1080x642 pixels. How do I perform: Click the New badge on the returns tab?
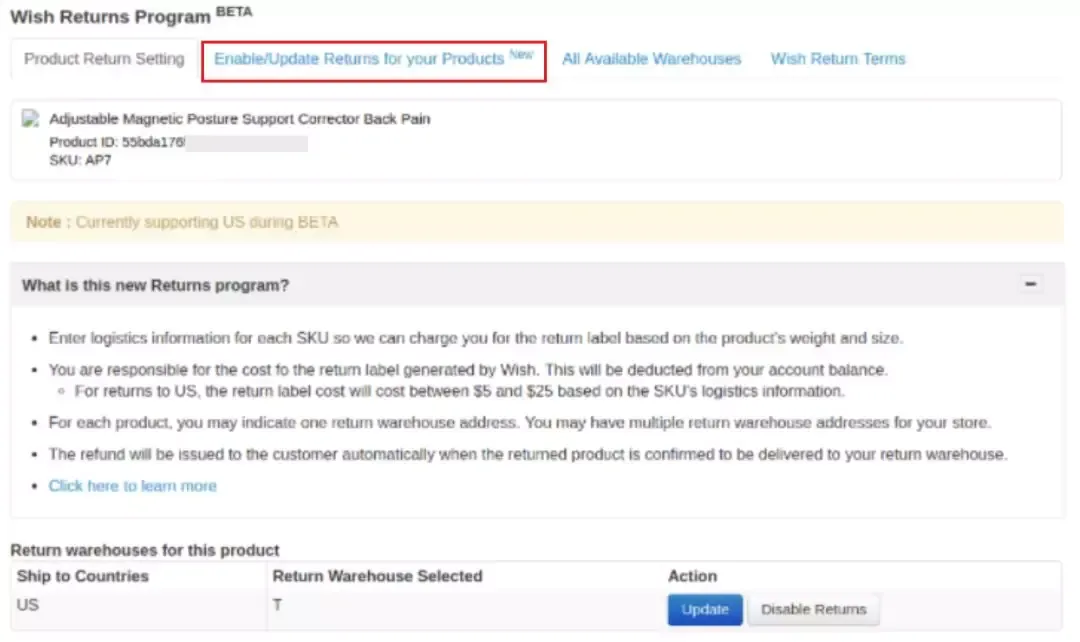(521, 54)
